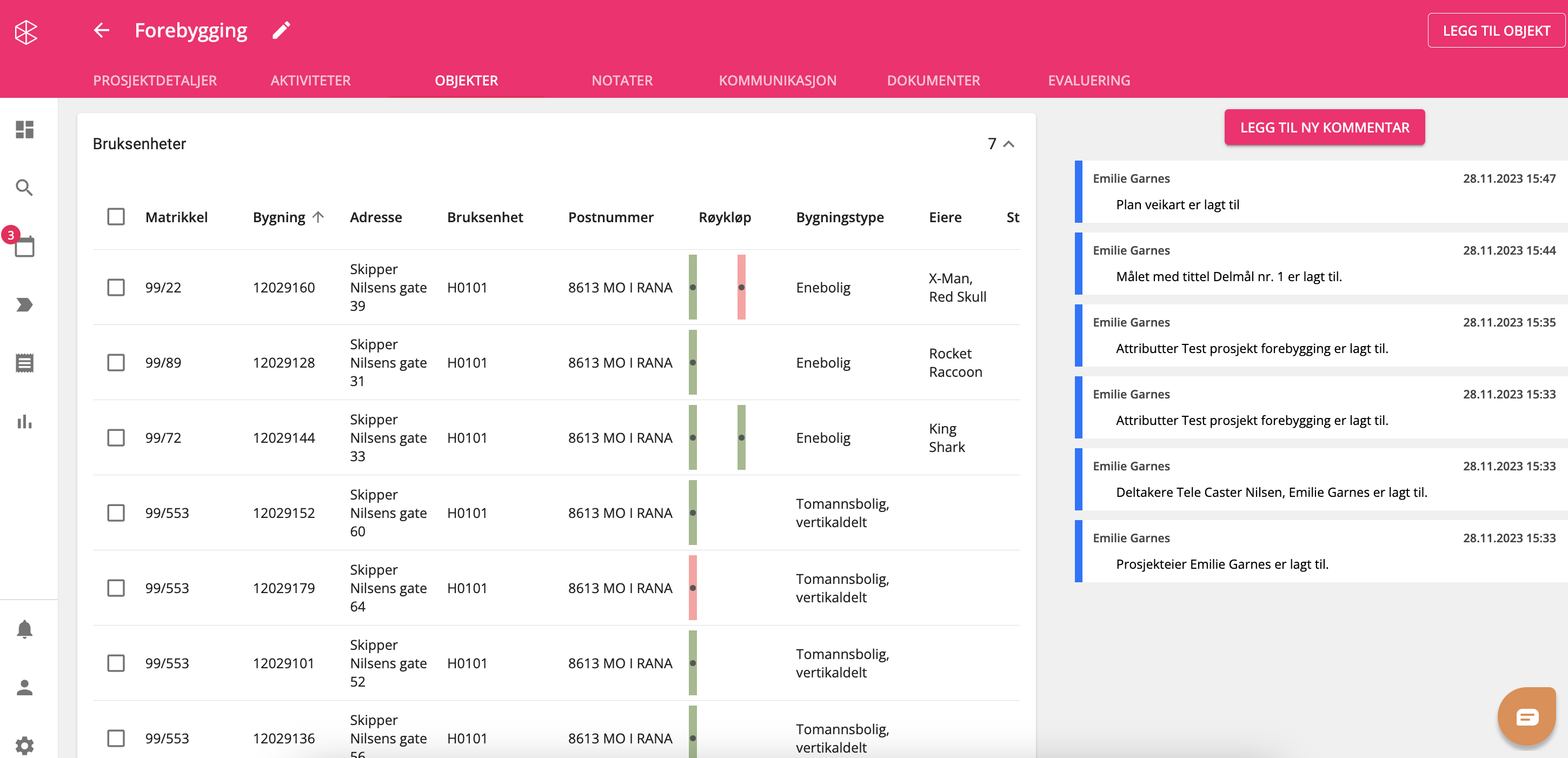The image size is (1568, 758).
Task: Check the row for building 12029160
Action: click(x=116, y=288)
